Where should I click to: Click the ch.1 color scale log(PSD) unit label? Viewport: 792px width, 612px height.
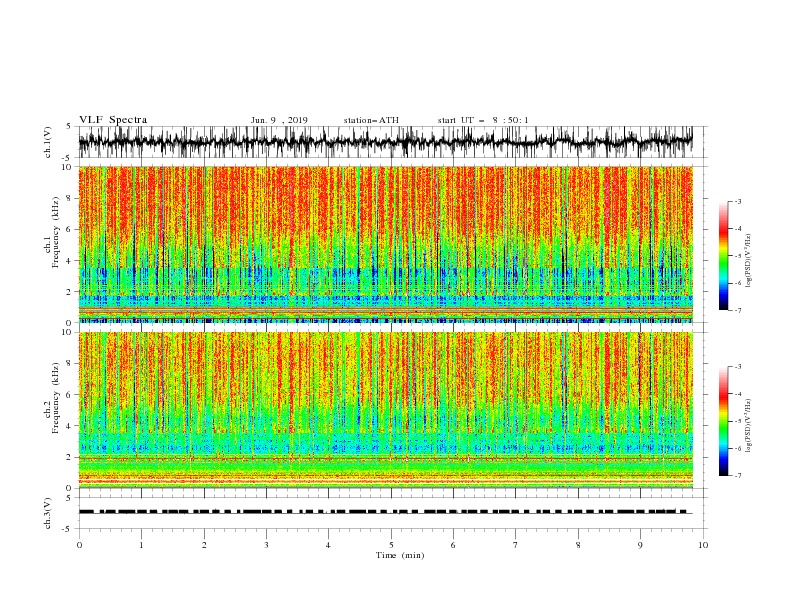(748, 260)
